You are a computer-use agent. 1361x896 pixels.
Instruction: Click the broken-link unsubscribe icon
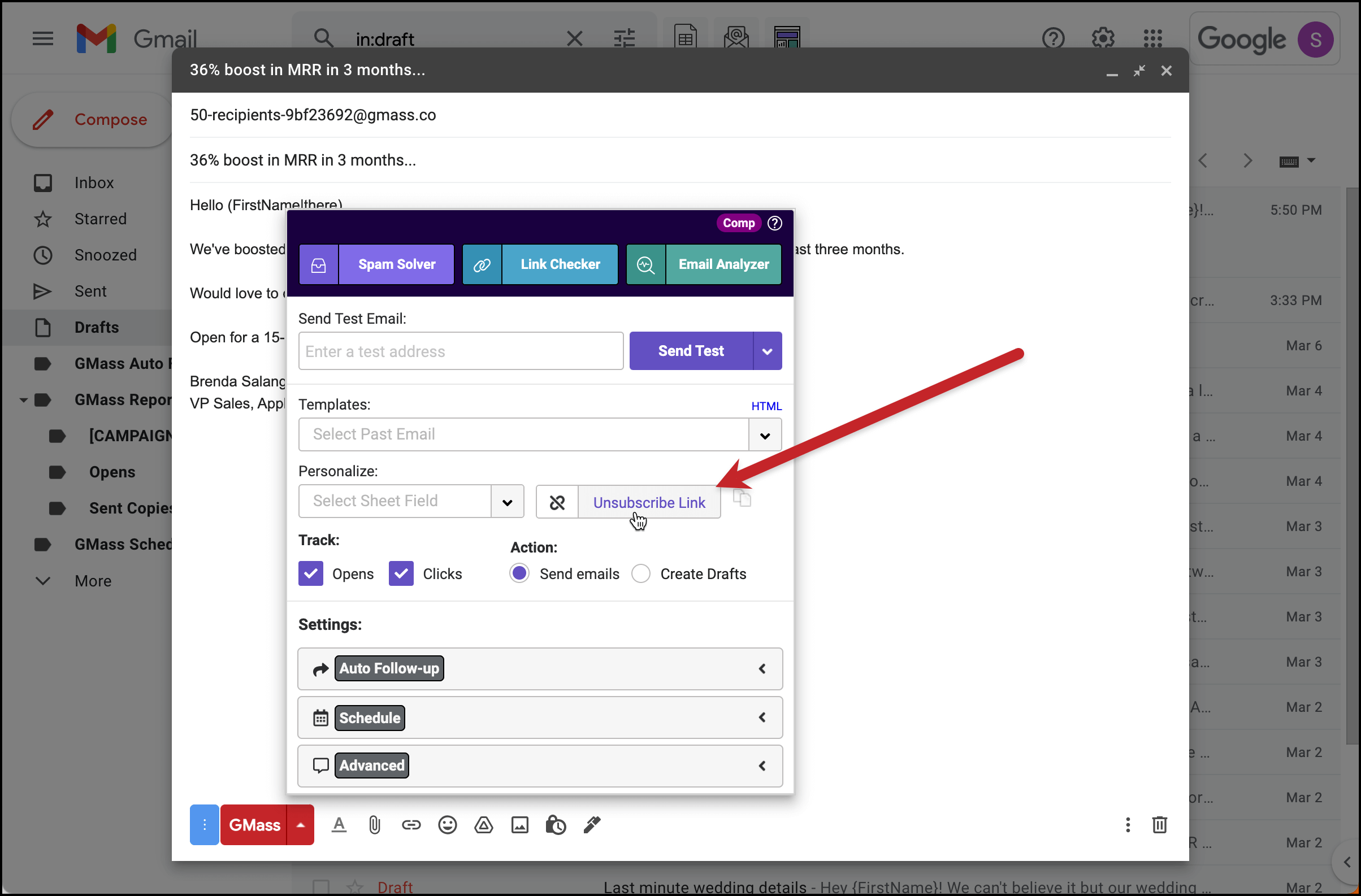point(557,502)
